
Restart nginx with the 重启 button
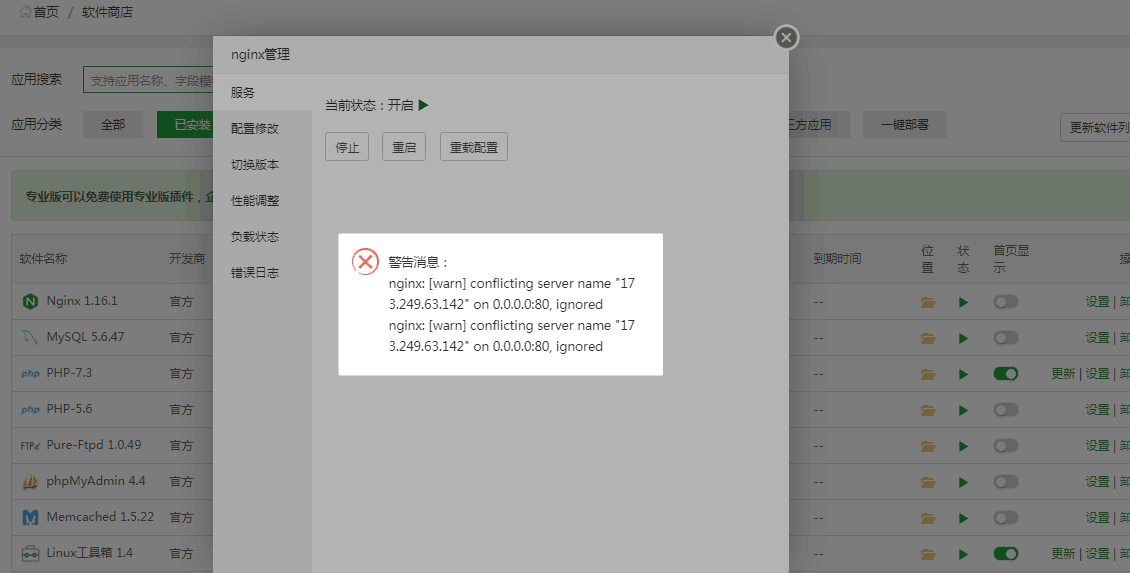pos(404,147)
